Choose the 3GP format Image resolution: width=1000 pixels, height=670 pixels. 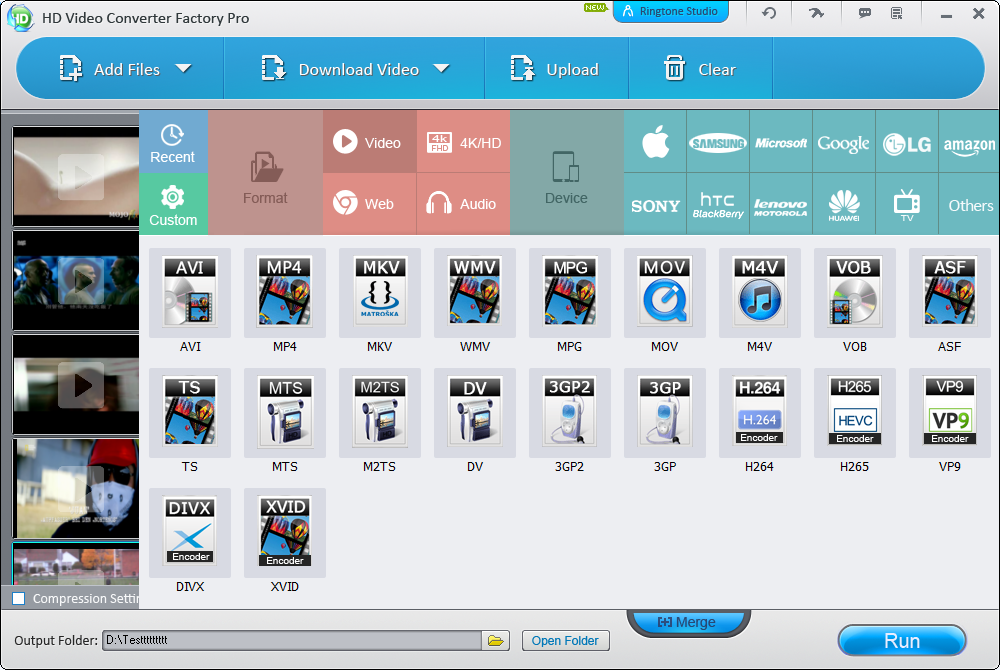tap(665, 413)
